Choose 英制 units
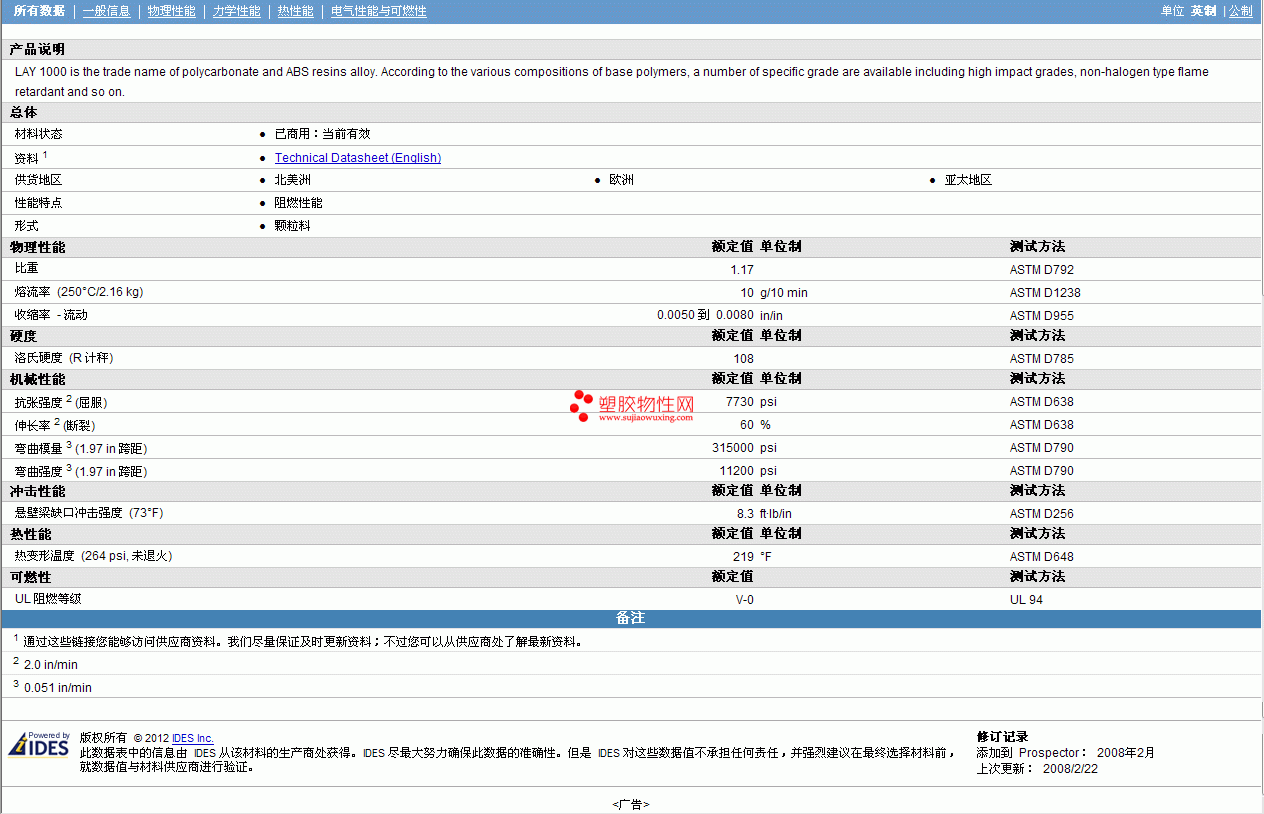 (1203, 11)
